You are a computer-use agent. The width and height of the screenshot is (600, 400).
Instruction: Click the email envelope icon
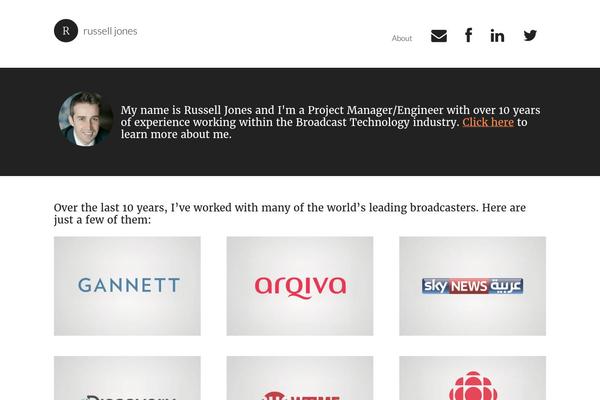click(439, 36)
